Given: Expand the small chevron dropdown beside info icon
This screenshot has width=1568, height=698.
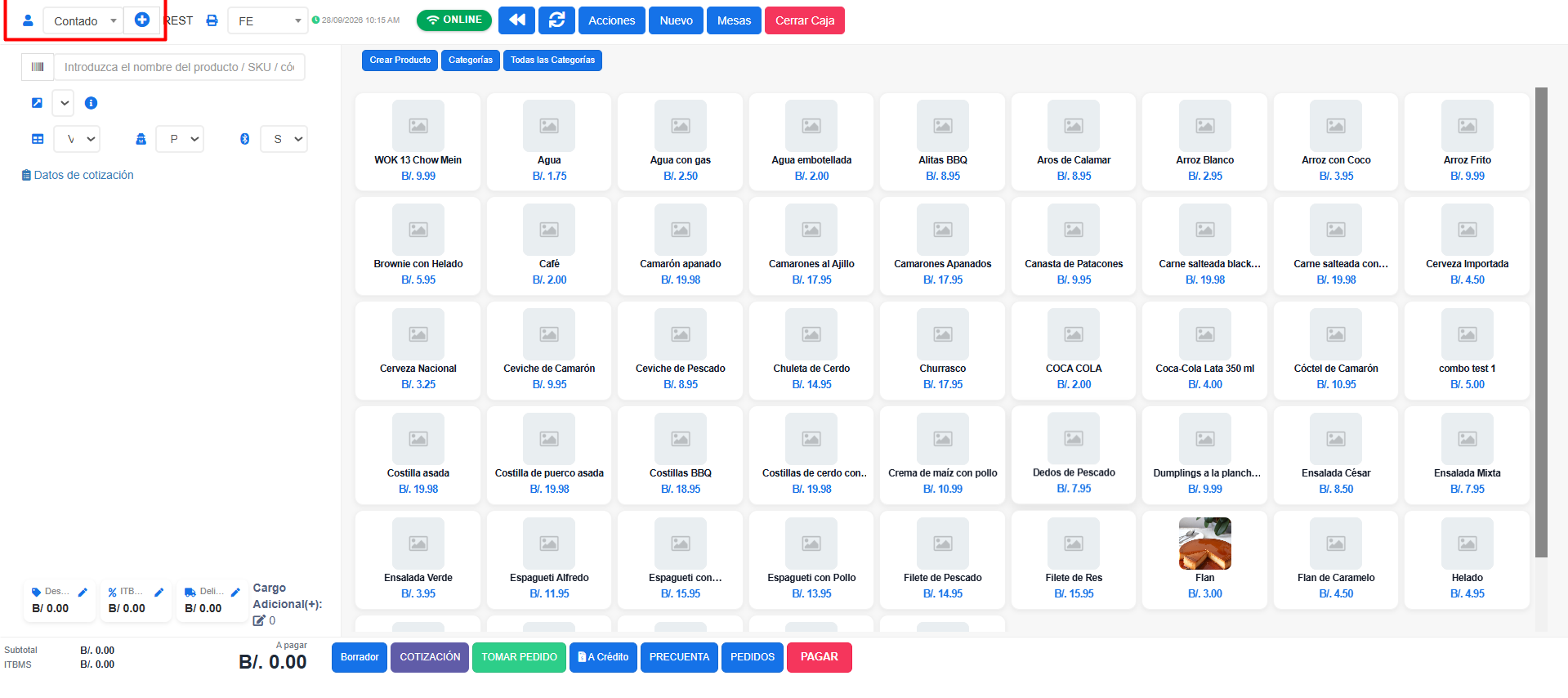Looking at the screenshot, I should click(64, 103).
